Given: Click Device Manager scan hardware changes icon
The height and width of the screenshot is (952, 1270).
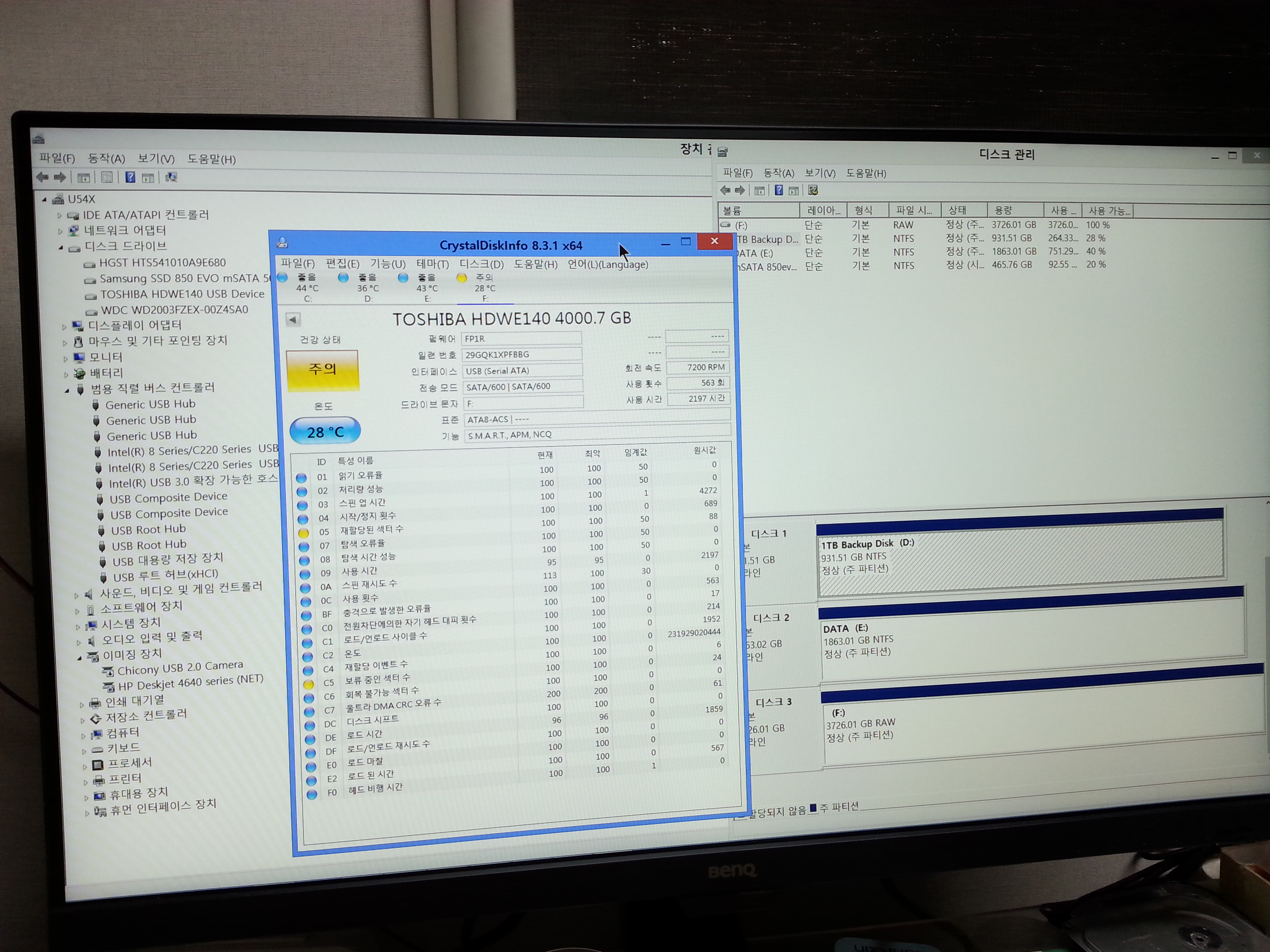Looking at the screenshot, I should (171, 177).
